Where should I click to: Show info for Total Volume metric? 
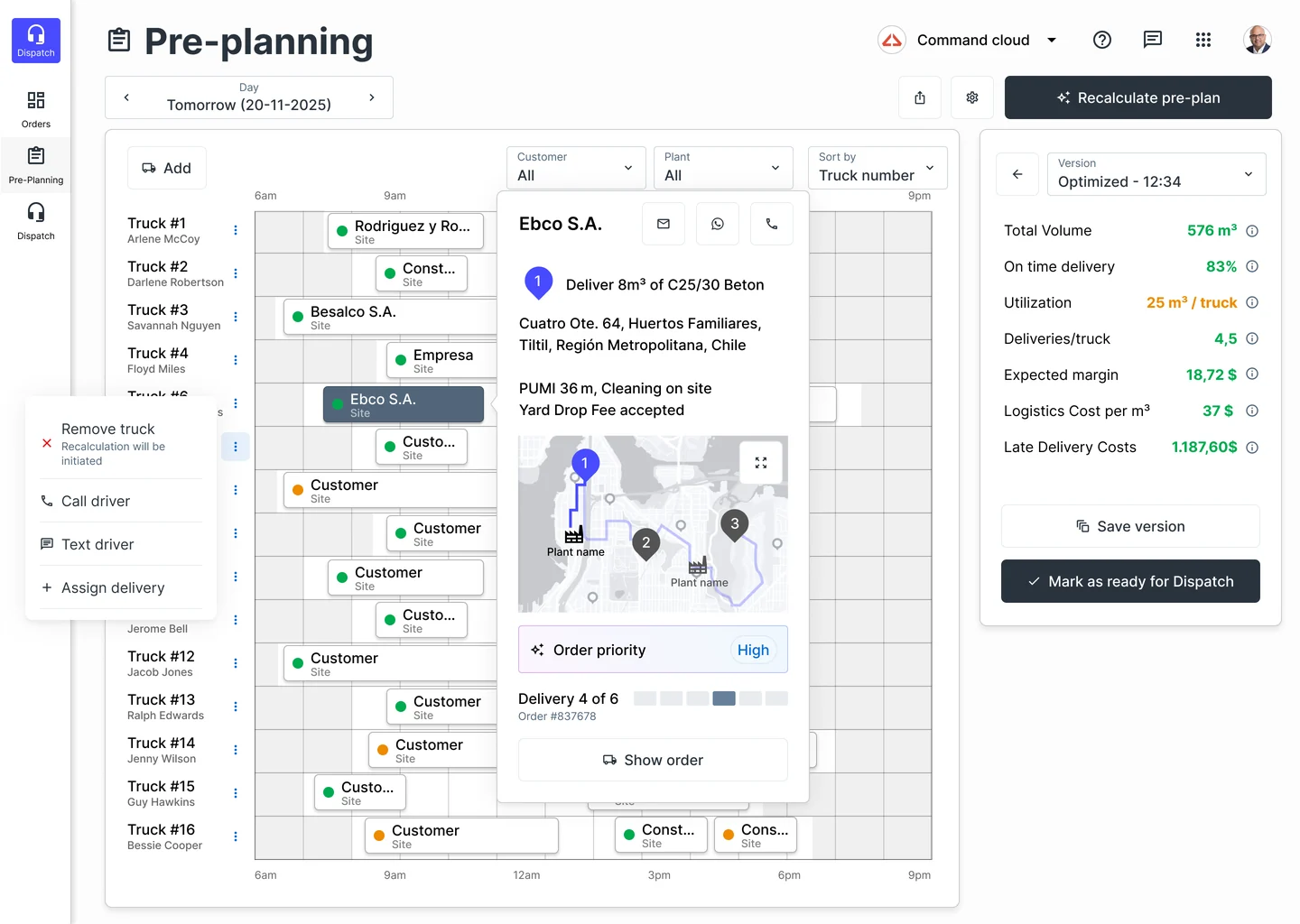tap(1252, 231)
